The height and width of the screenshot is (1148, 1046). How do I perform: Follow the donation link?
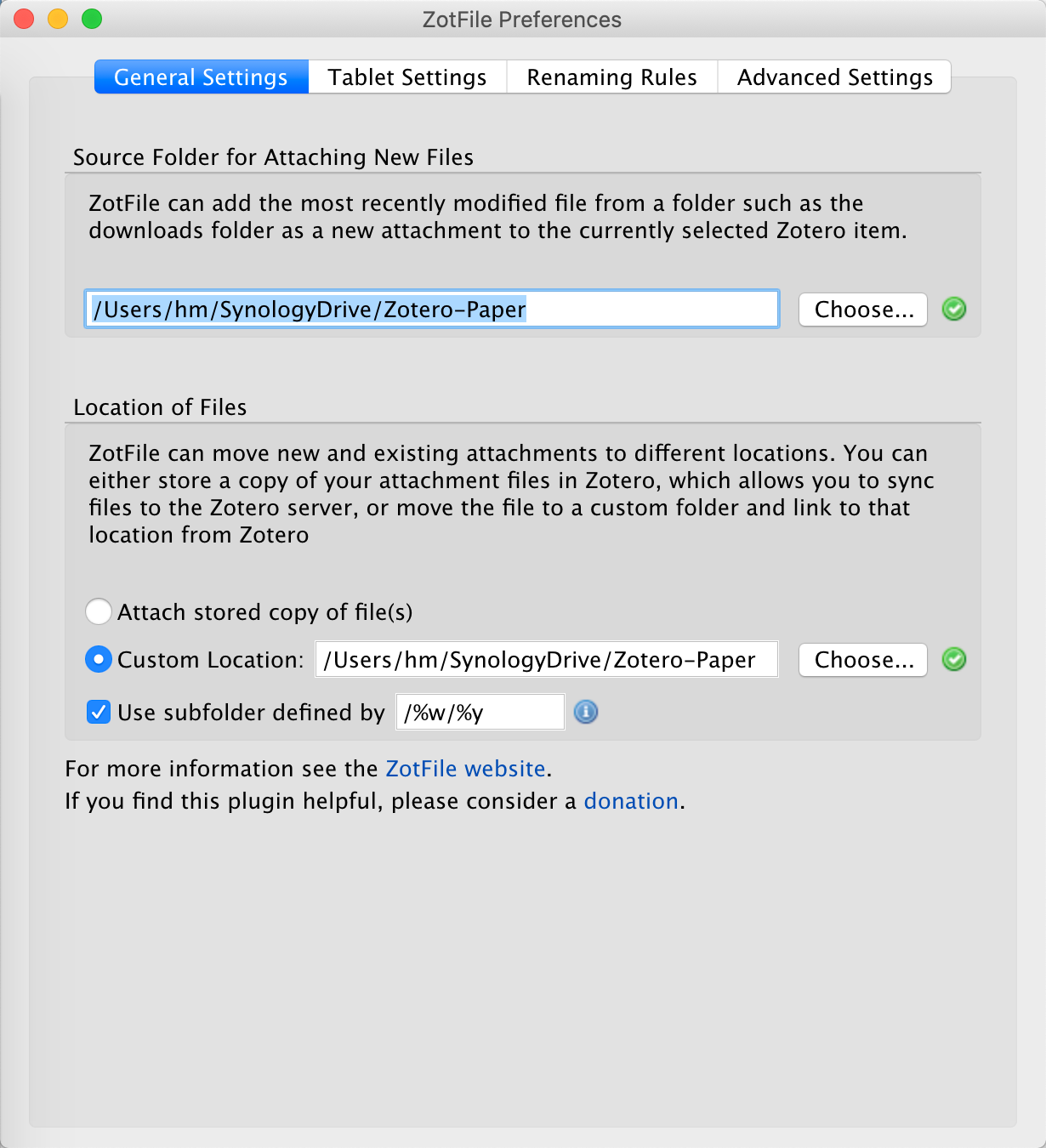631,801
